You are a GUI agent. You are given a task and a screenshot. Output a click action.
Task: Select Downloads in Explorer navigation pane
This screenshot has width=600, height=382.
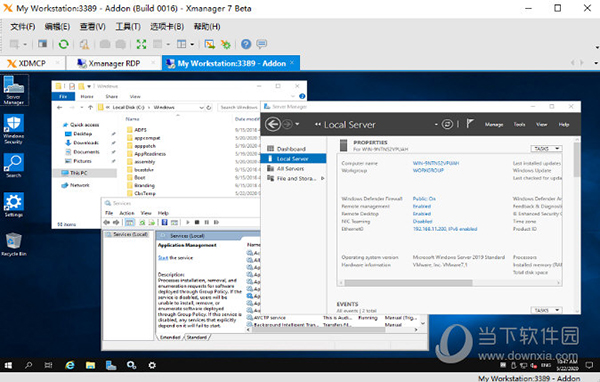coord(86,143)
